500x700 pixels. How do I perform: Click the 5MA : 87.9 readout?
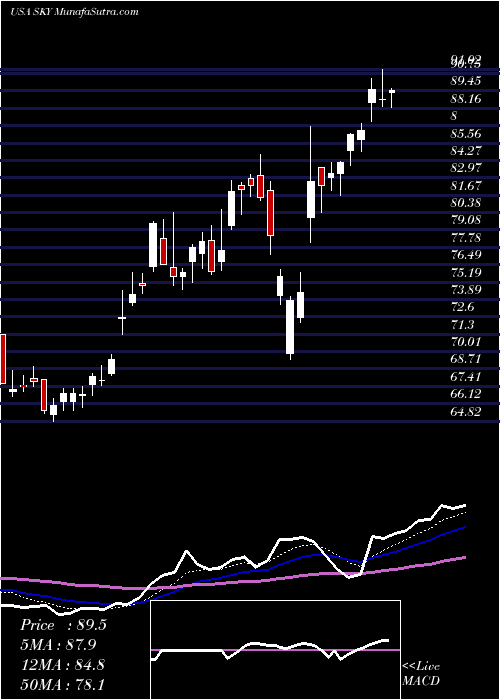pos(59,645)
